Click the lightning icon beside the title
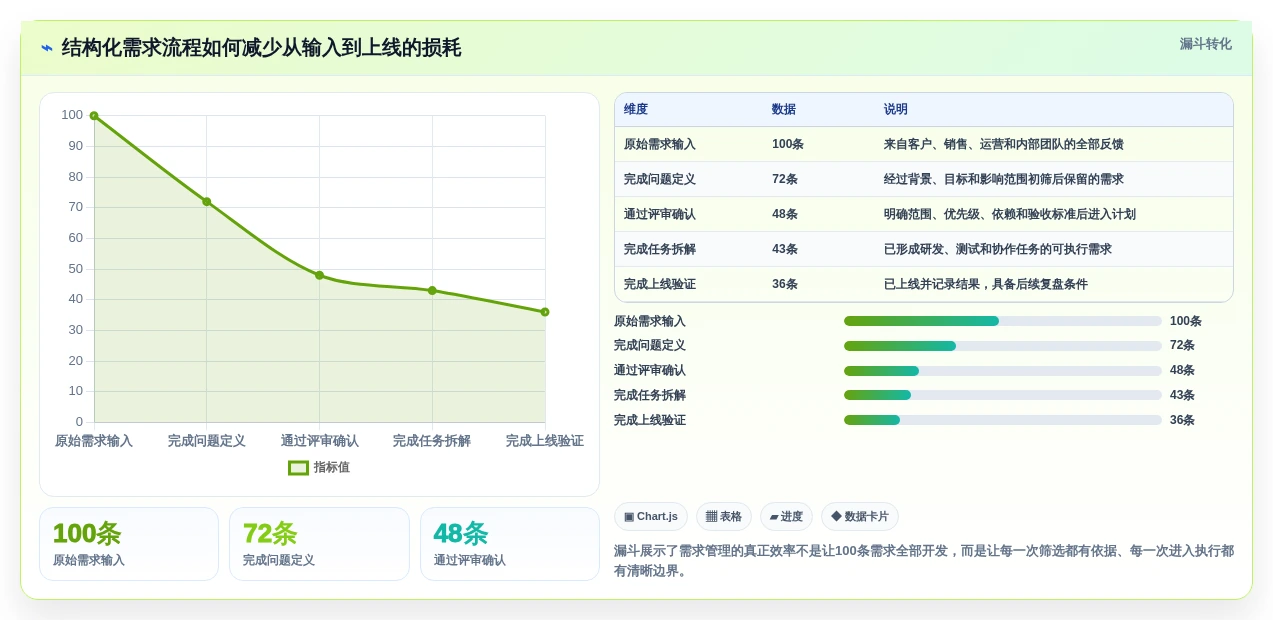 point(47,48)
